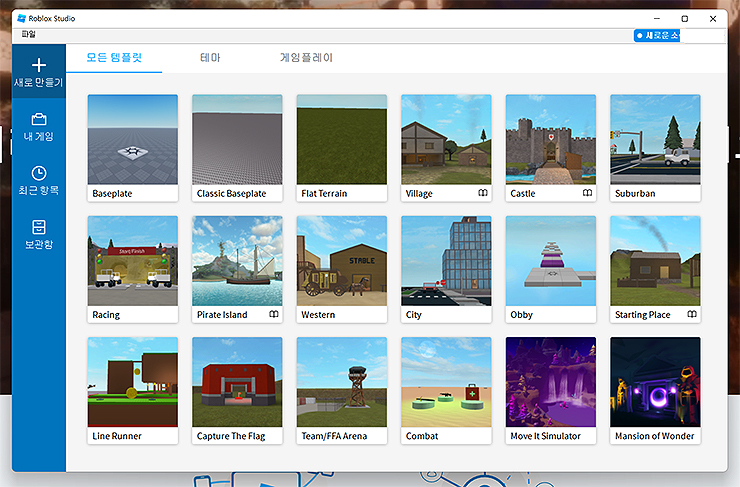
Task: Click the Roblox Studio window title text
Action: [x=51, y=18]
